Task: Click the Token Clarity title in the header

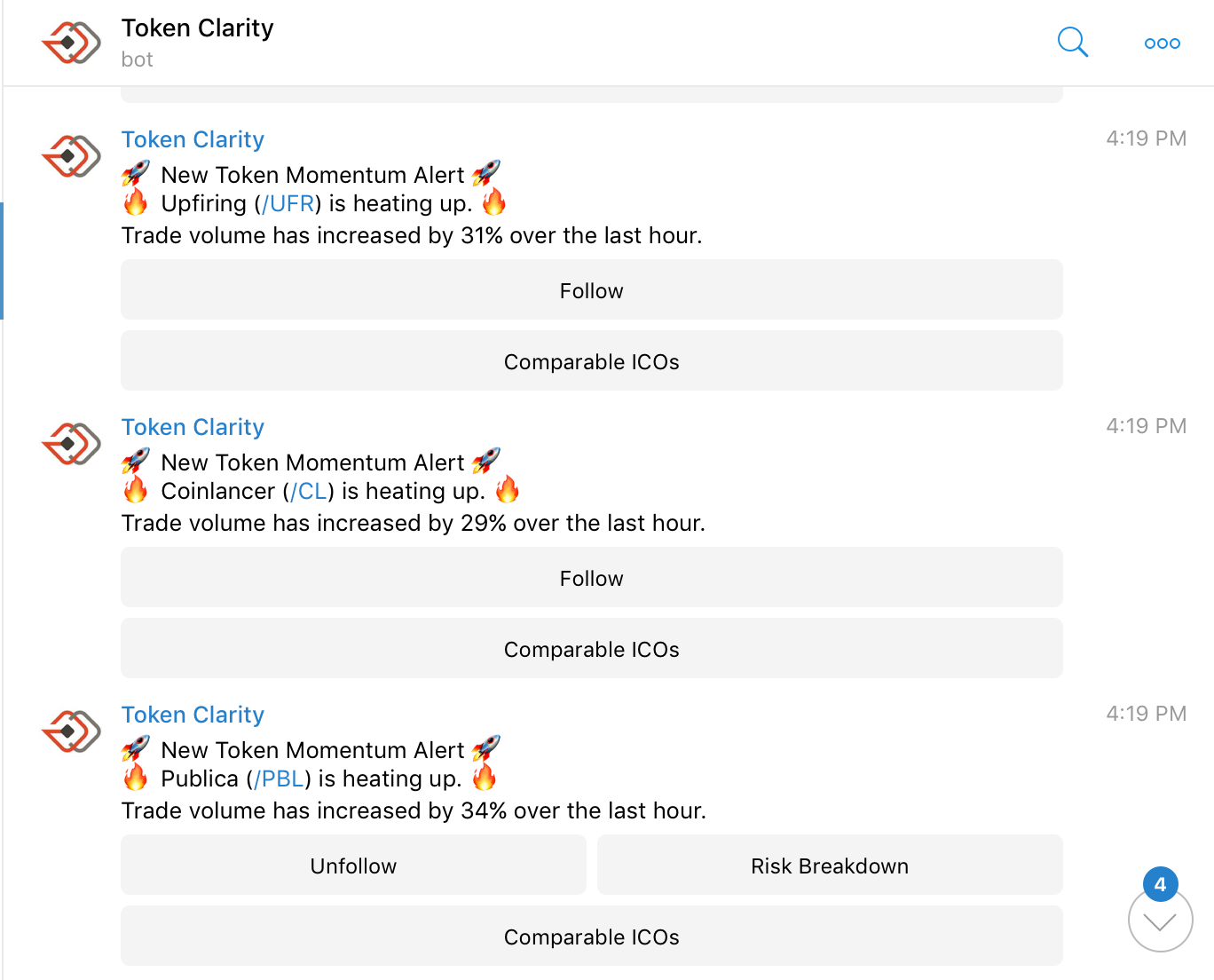Action: 197,28
